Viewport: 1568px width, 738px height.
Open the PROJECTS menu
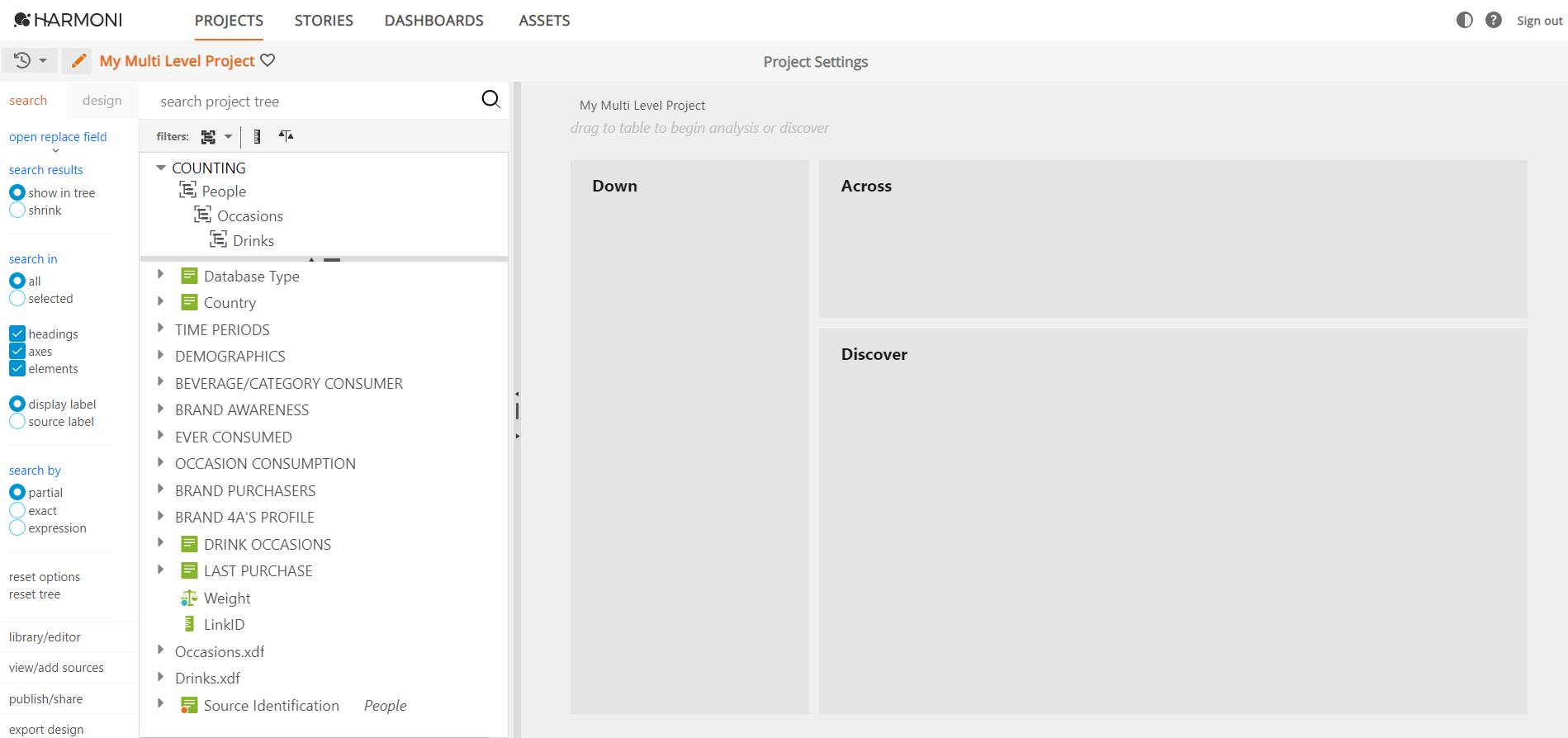229,21
